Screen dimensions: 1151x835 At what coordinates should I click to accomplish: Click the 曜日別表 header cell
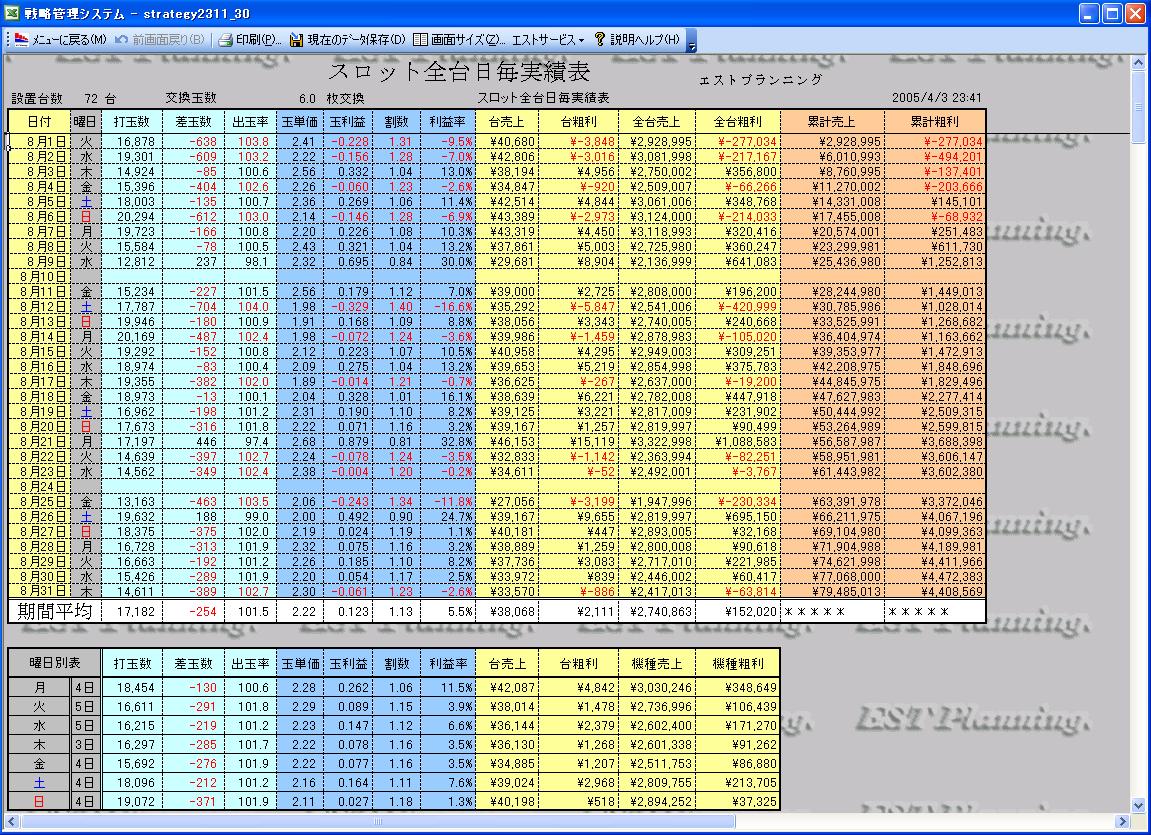[55, 663]
